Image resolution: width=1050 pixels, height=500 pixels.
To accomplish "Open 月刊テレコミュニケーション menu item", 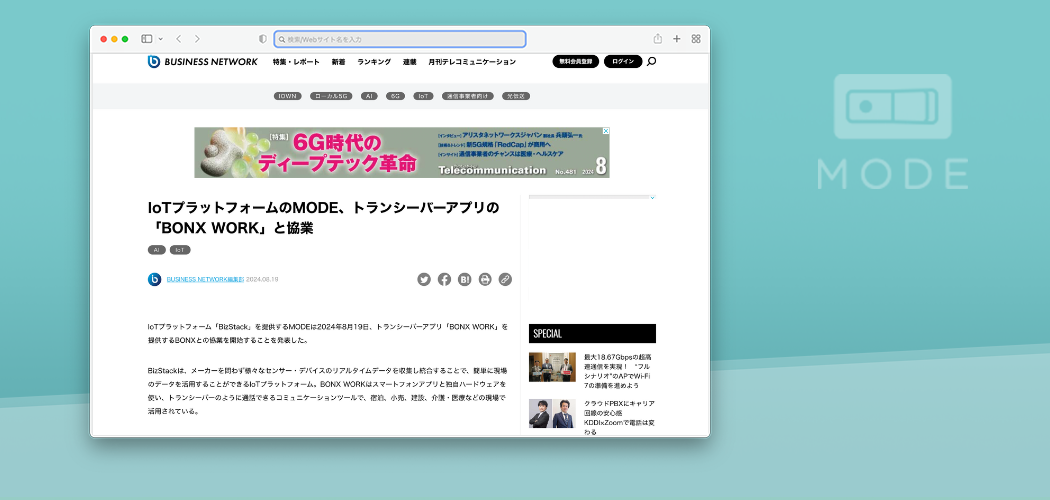I will tap(472, 62).
